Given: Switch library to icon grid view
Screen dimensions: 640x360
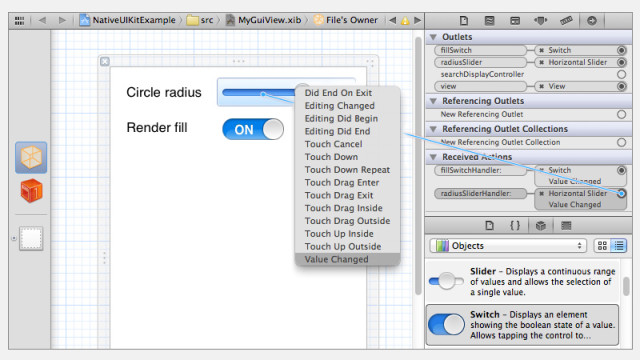Looking at the screenshot, I should (602, 246).
